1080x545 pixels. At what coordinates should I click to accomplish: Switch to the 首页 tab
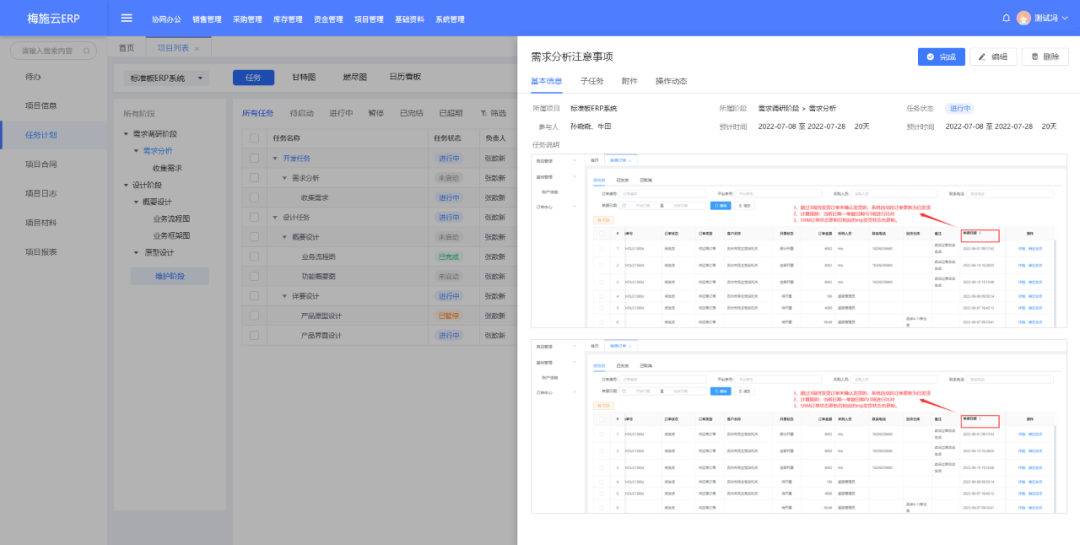point(126,48)
